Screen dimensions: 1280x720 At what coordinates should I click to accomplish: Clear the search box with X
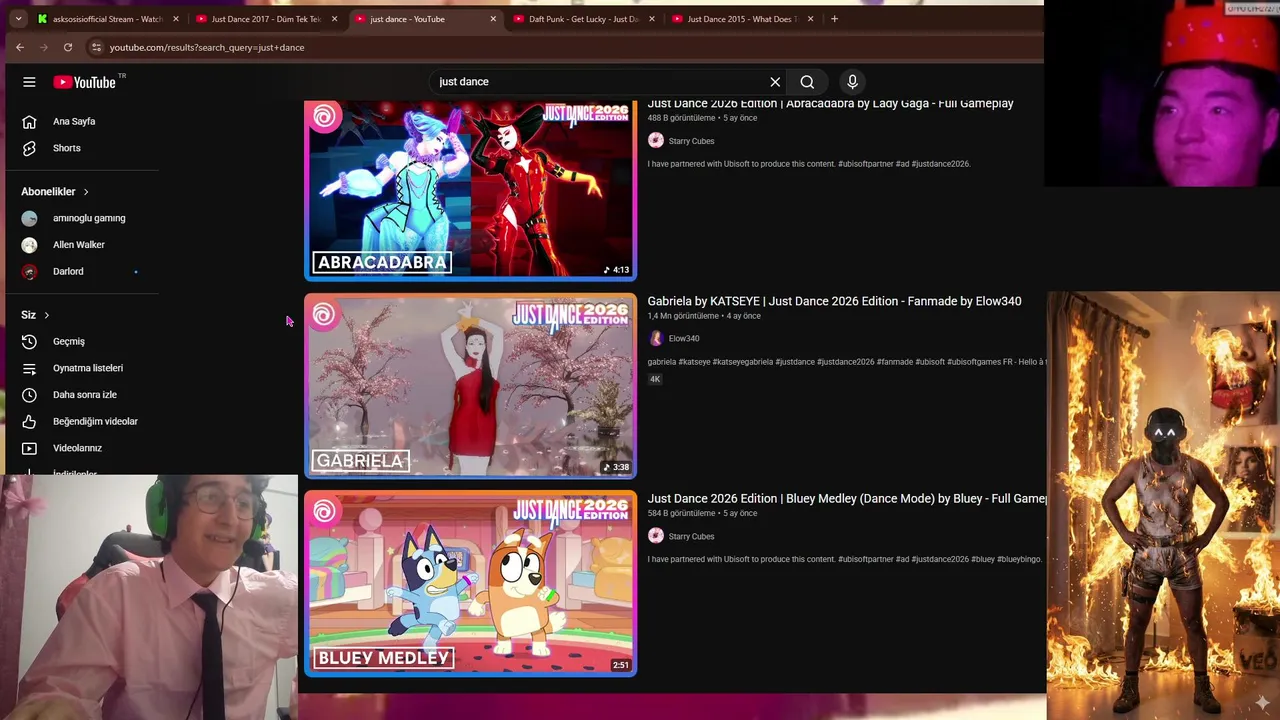(775, 82)
